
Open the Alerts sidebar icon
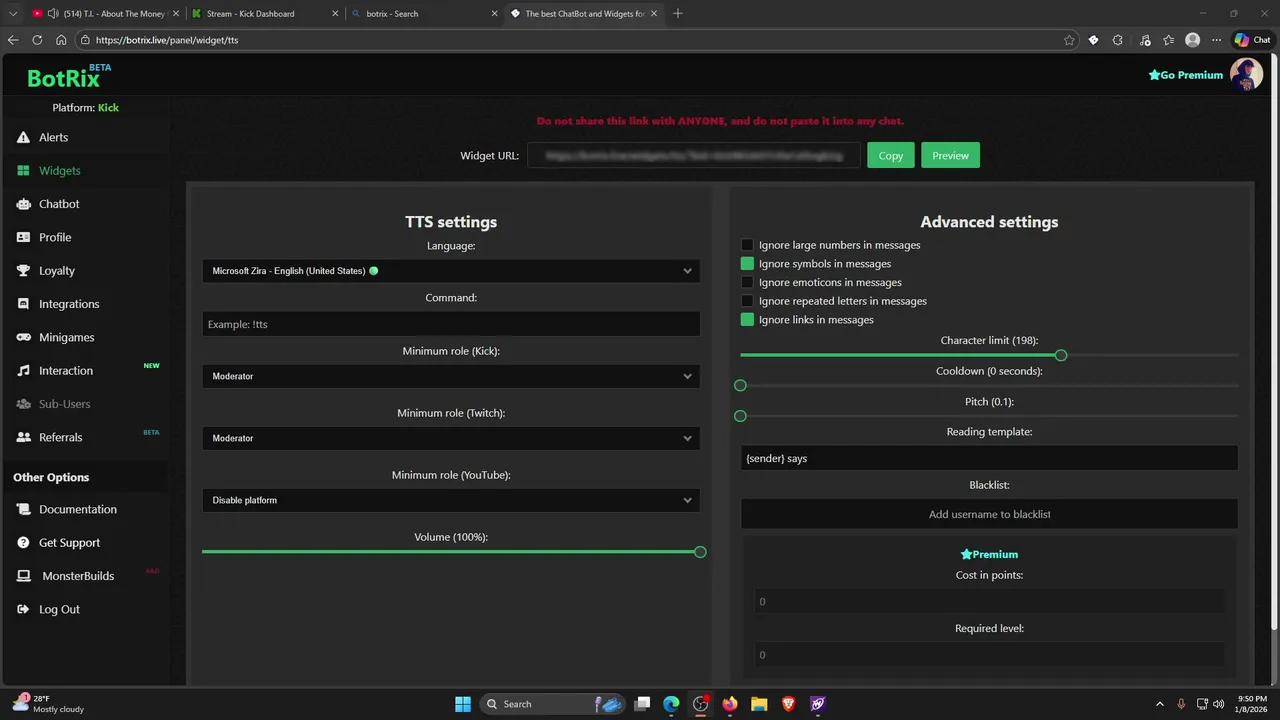click(23, 137)
